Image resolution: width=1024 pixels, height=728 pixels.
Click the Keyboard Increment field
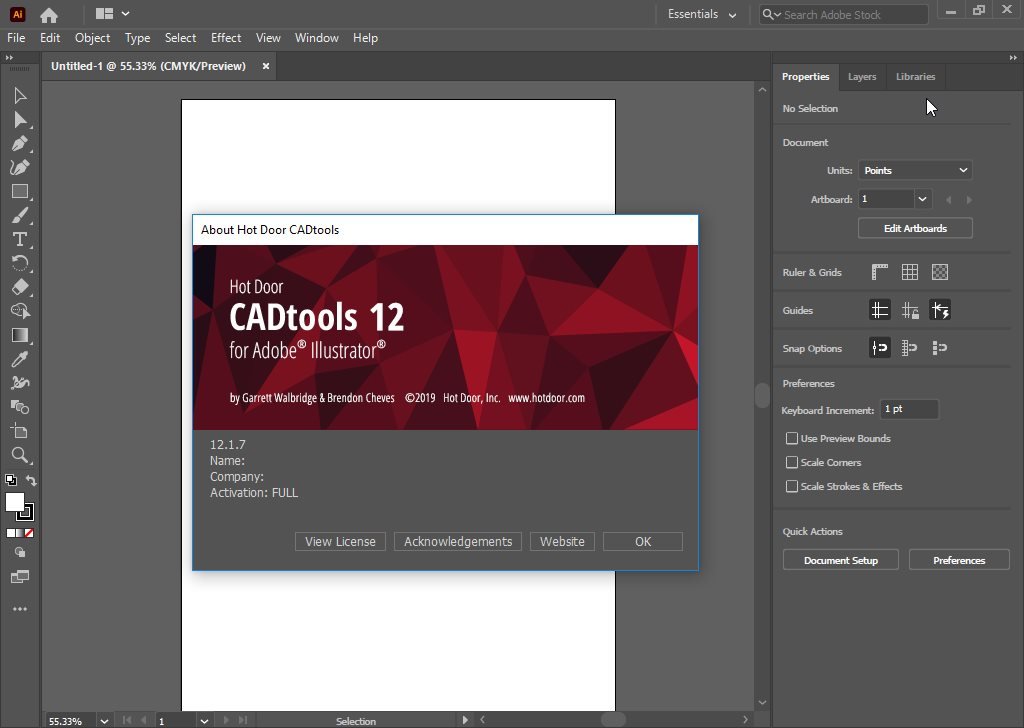(x=908, y=409)
